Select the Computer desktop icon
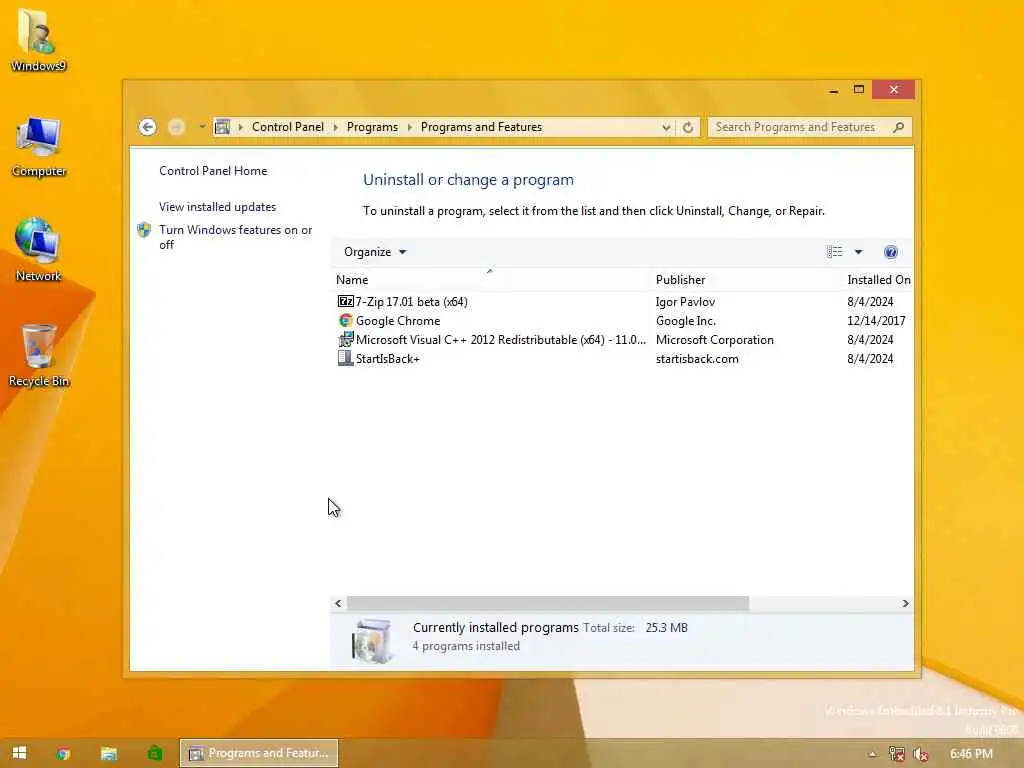 39,146
